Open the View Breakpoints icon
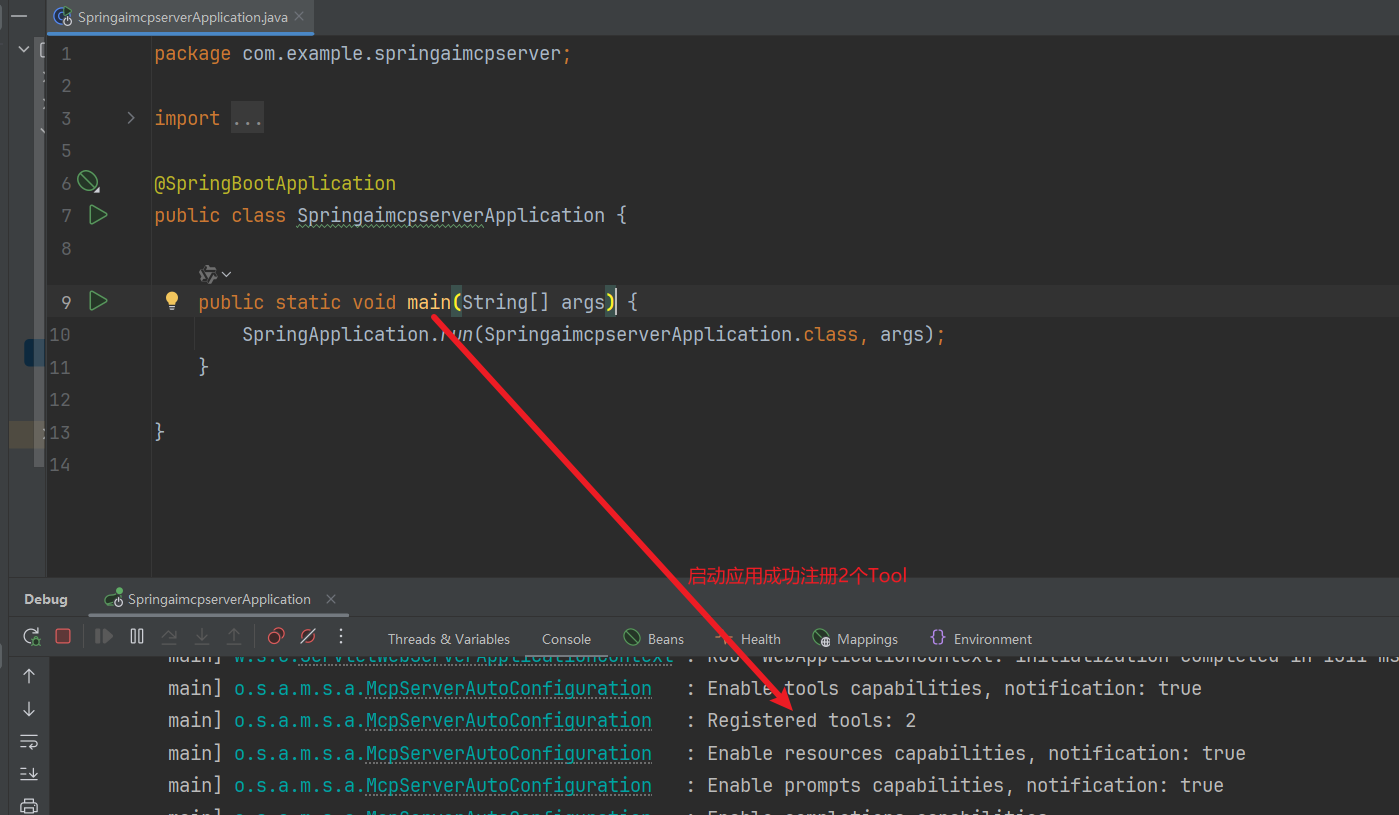This screenshot has height=815, width=1399. [276, 637]
